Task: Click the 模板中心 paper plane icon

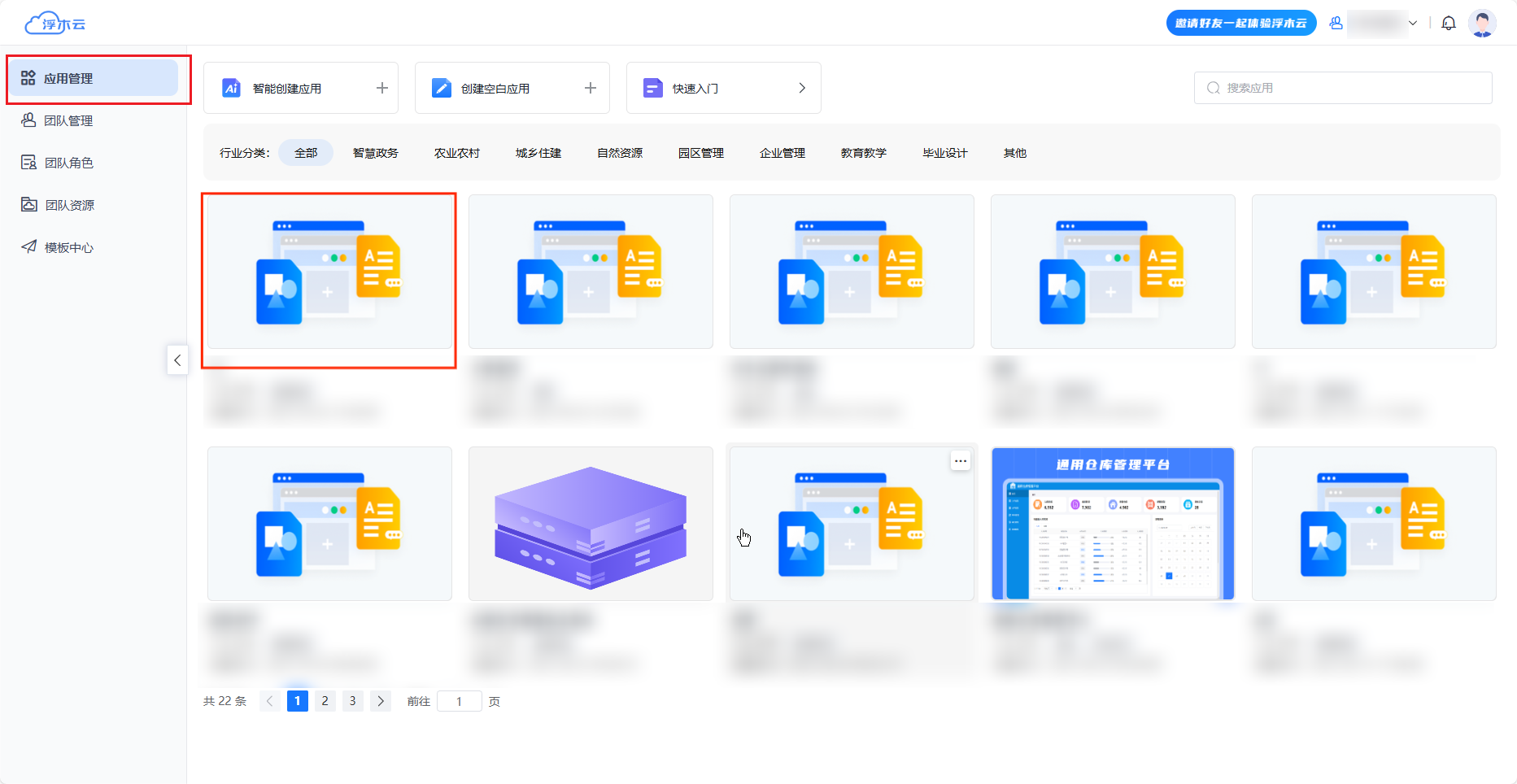Action: pos(29,247)
